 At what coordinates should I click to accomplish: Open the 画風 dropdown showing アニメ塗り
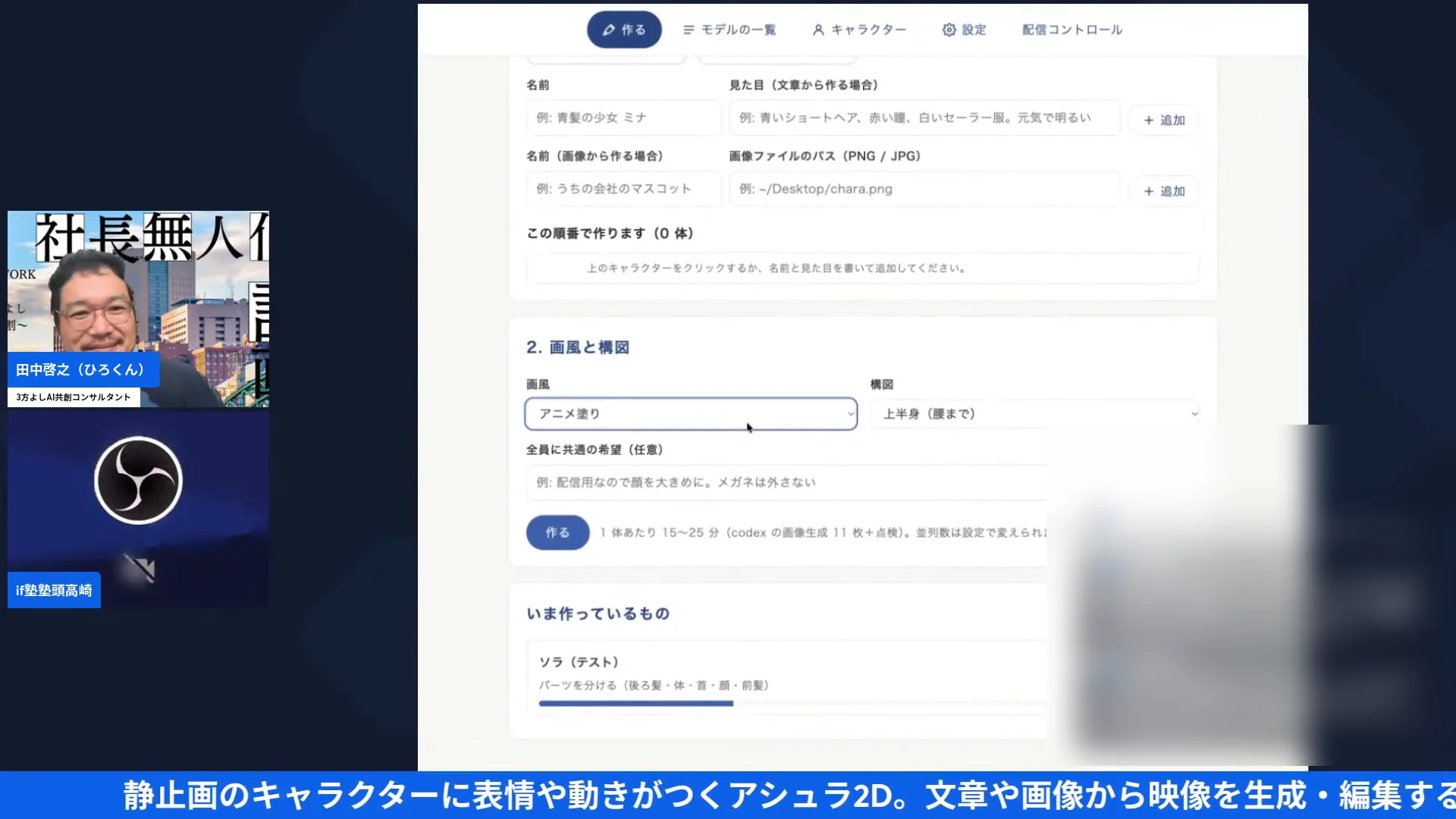[x=691, y=414]
